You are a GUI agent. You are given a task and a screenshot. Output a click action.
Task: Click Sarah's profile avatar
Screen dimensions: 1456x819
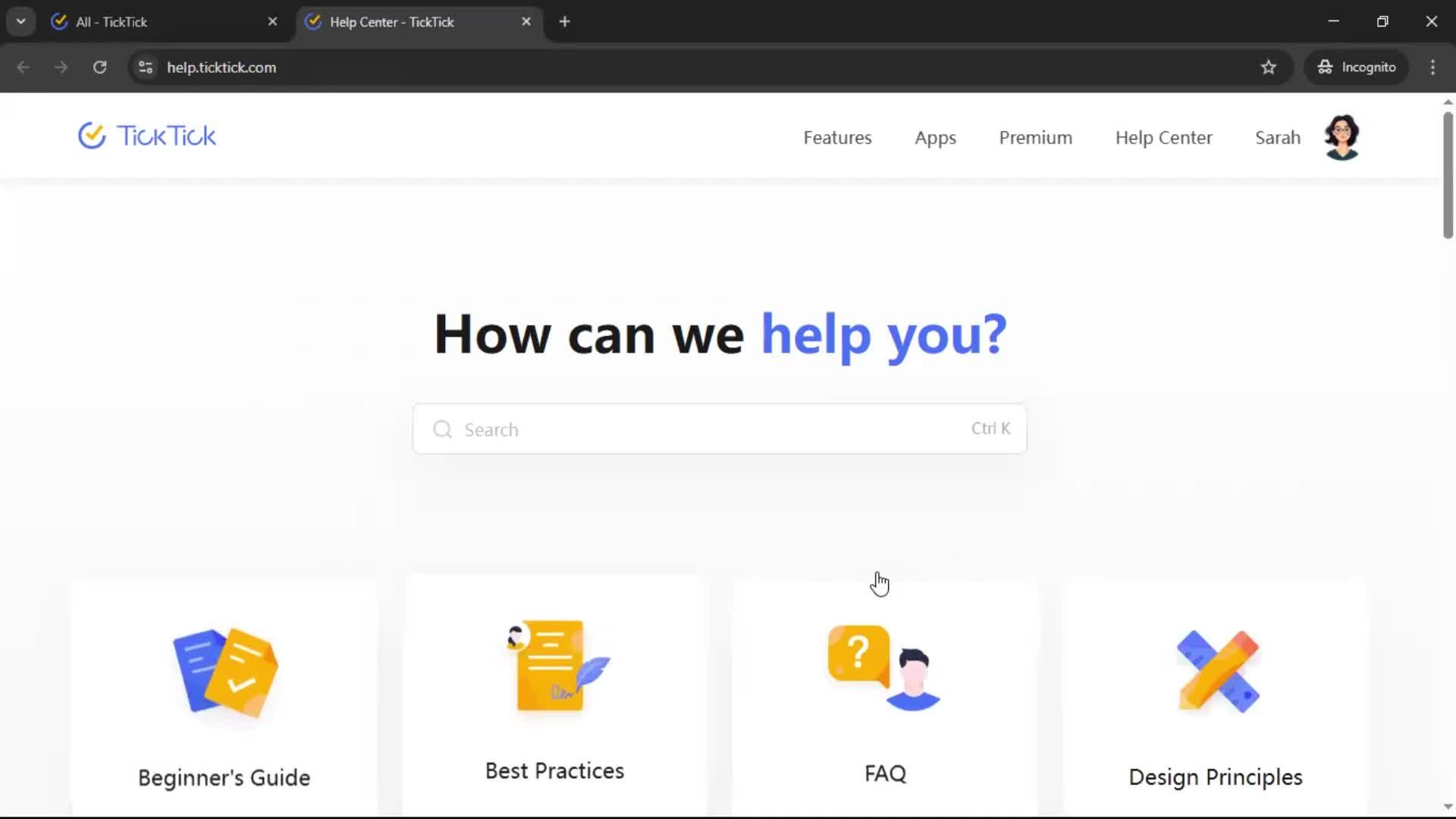(x=1341, y=137)
